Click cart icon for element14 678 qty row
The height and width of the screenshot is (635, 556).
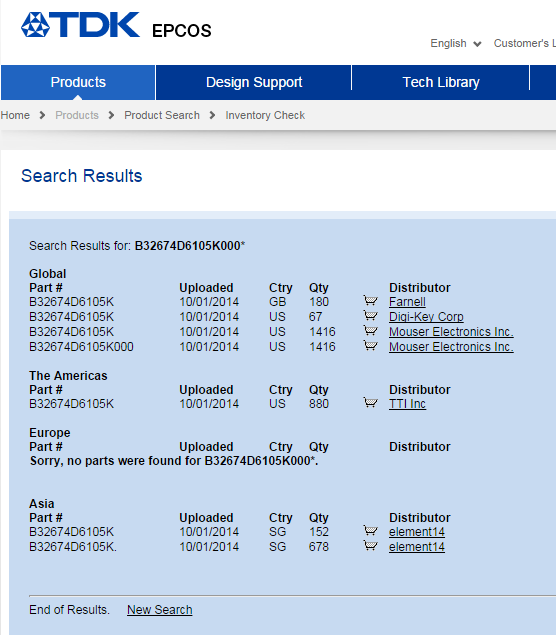click(371, 546)
